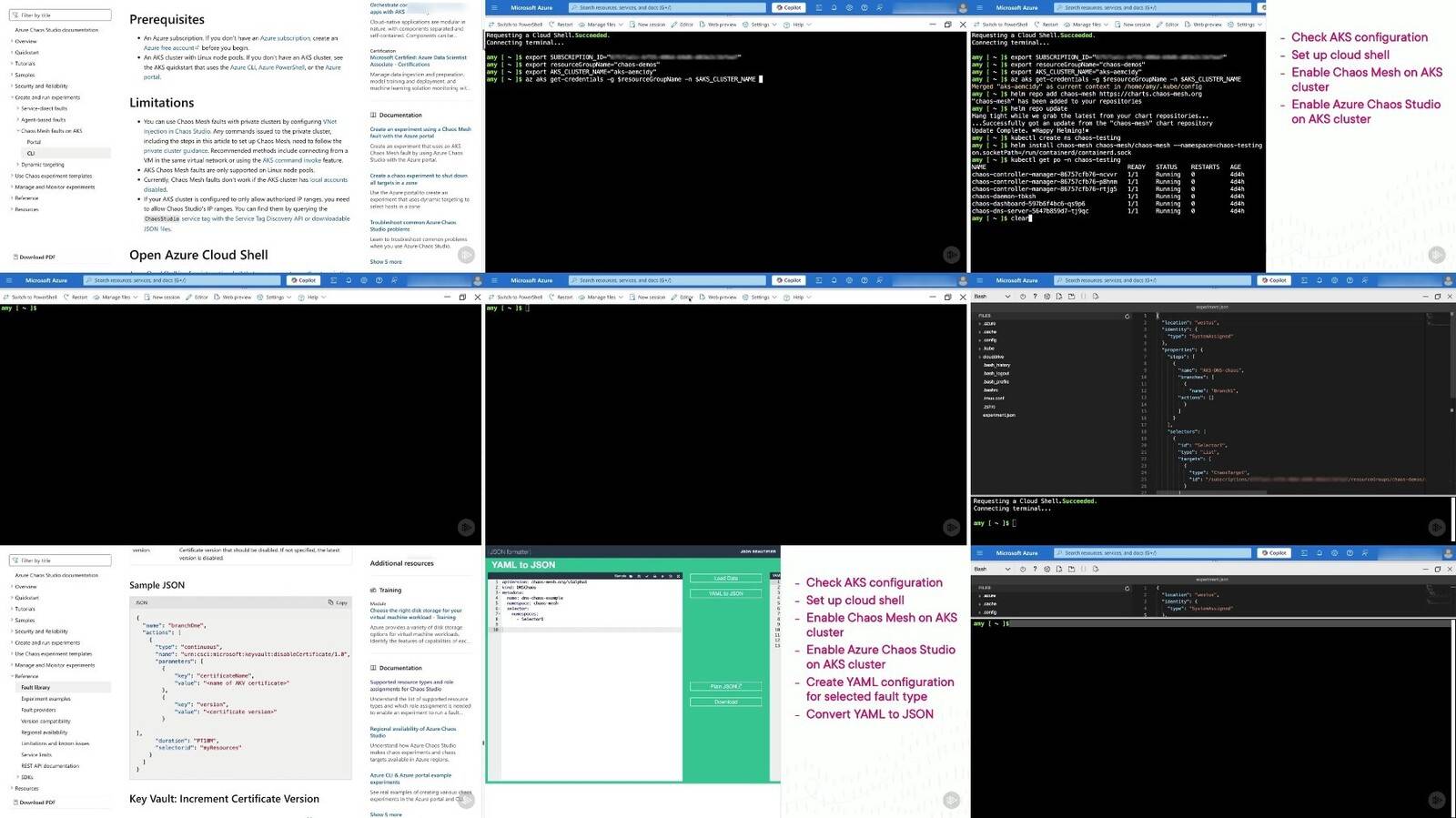The width and height of the screenshot is (1456, 818).
Task: Click Download PDF on Prerequisites page
Action: click(x=35, y=258)
